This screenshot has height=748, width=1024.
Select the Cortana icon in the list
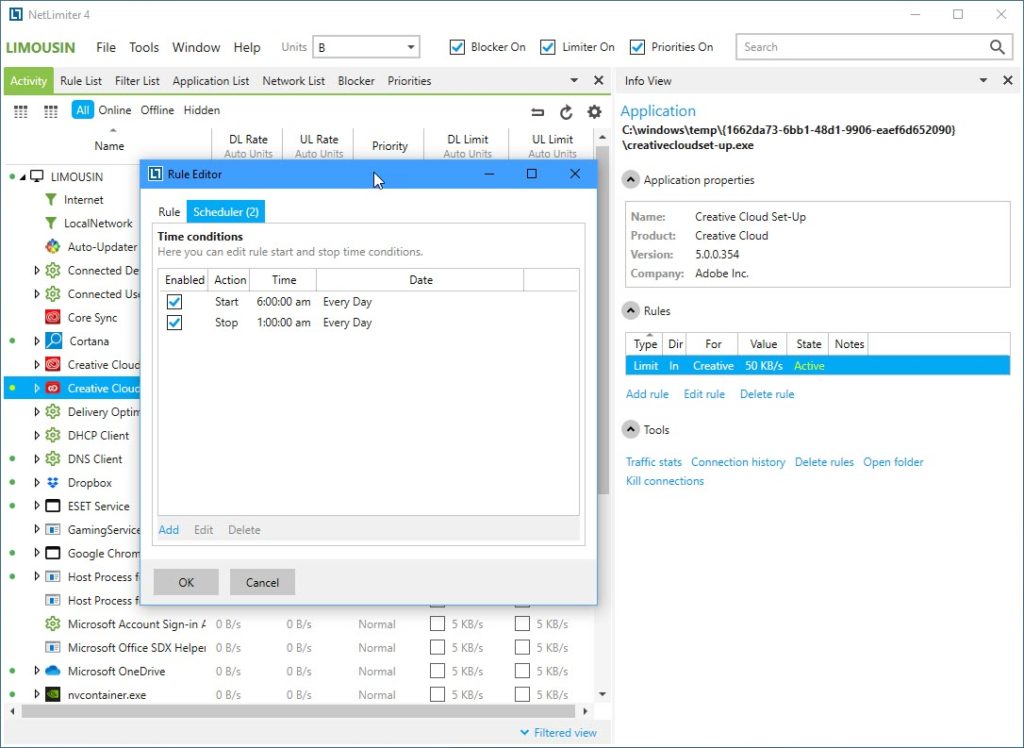pos(53,341)
